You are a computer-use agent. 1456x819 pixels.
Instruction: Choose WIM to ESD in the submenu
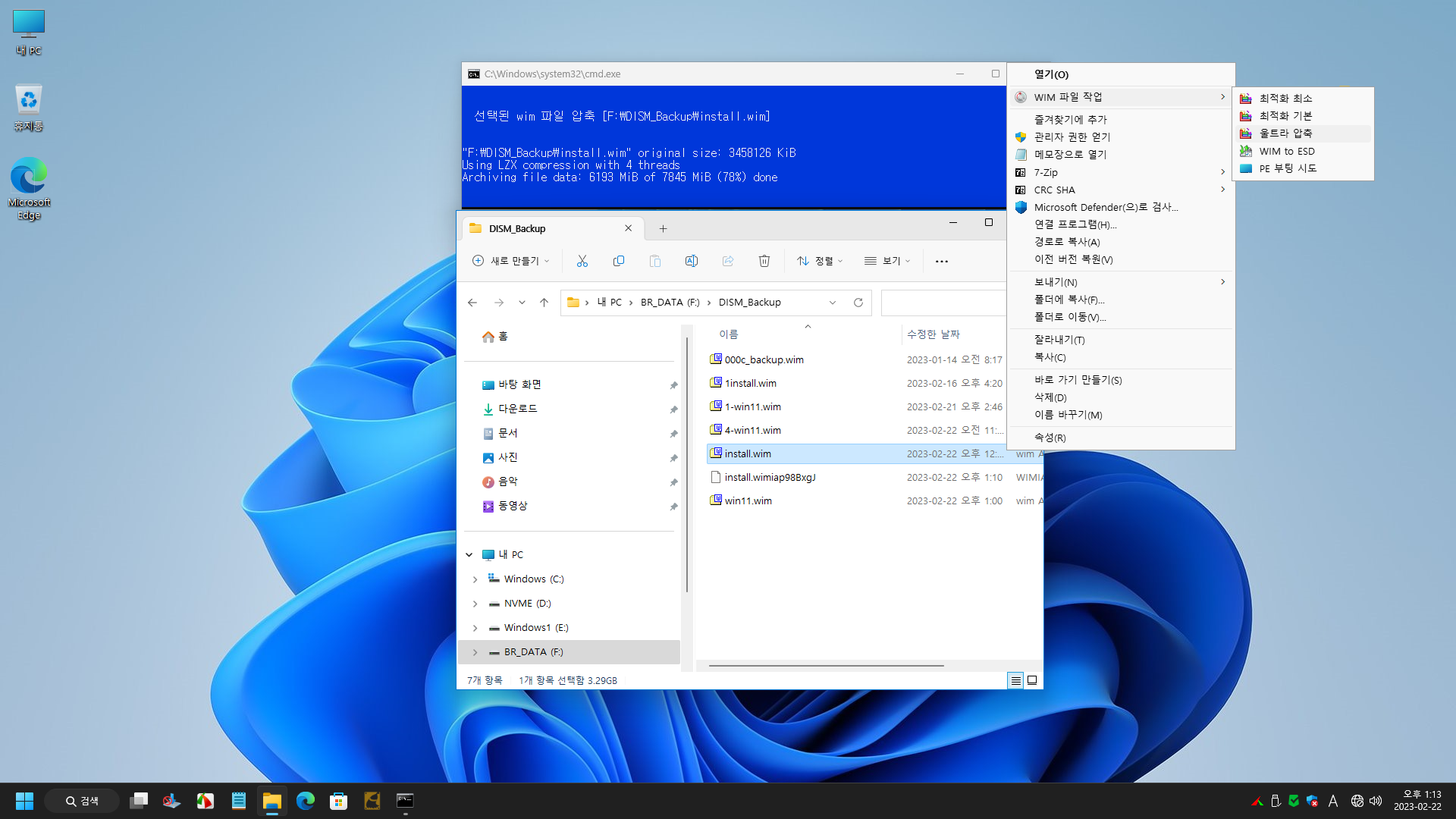click(x=1303, y=152)
